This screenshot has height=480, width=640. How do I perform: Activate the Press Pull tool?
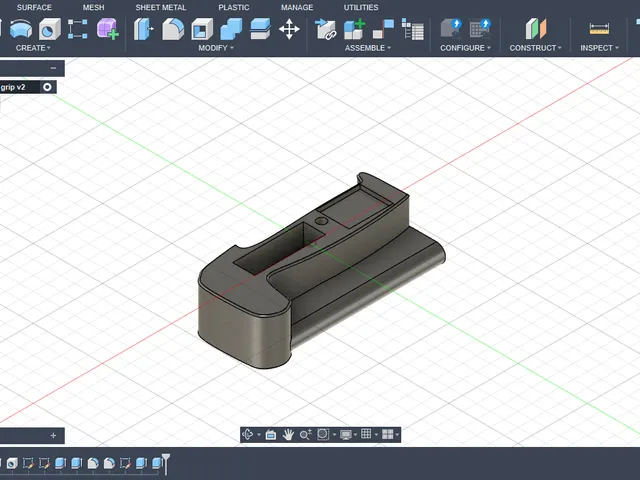pyautogui.click(x=143, y=29)
